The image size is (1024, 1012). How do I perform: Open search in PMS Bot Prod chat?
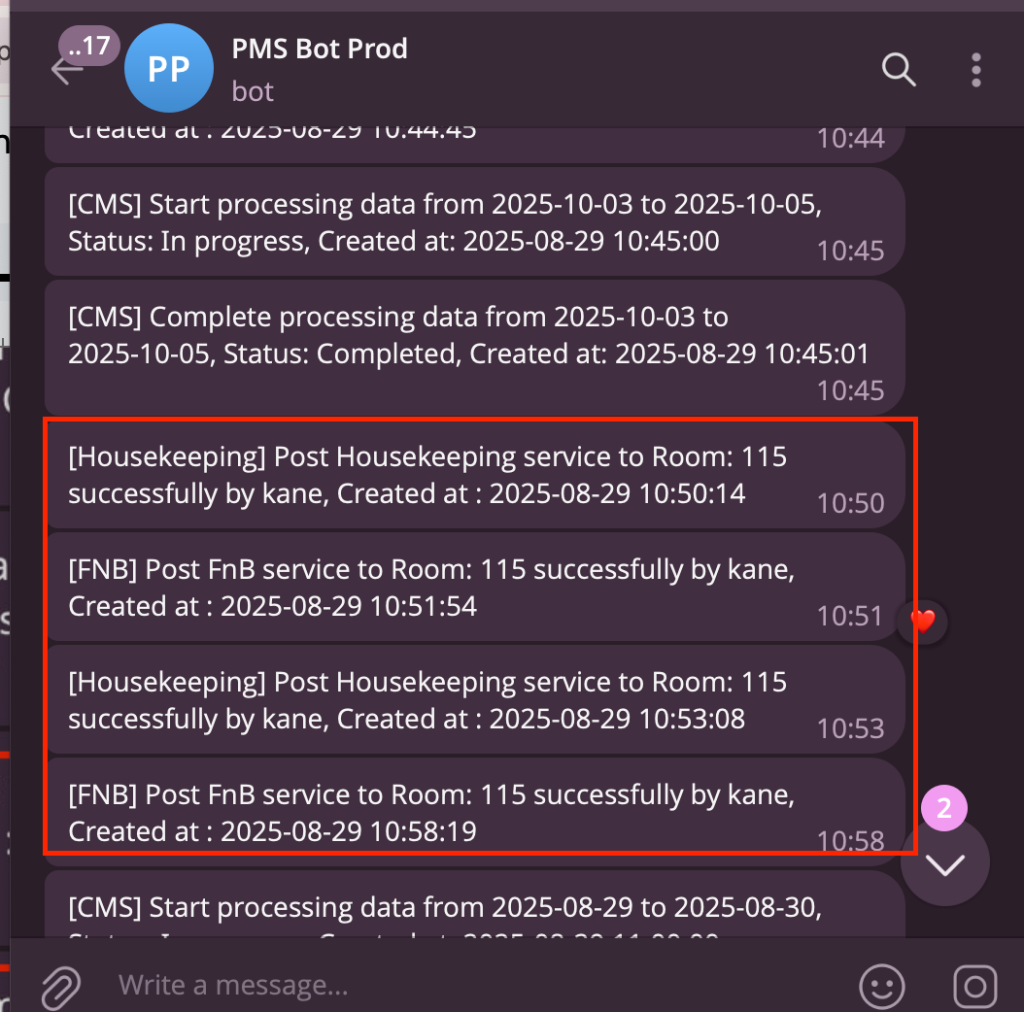point(898,70)
